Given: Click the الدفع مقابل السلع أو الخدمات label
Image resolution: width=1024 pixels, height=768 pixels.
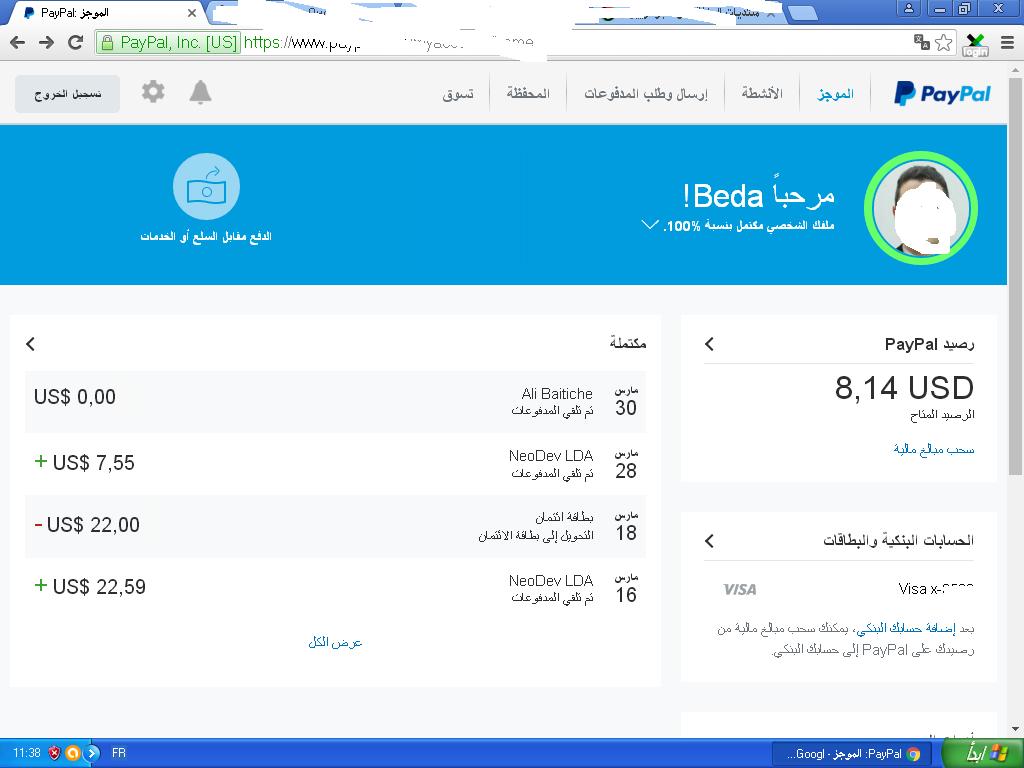Looking at the screenshot, I should [206, 236].
